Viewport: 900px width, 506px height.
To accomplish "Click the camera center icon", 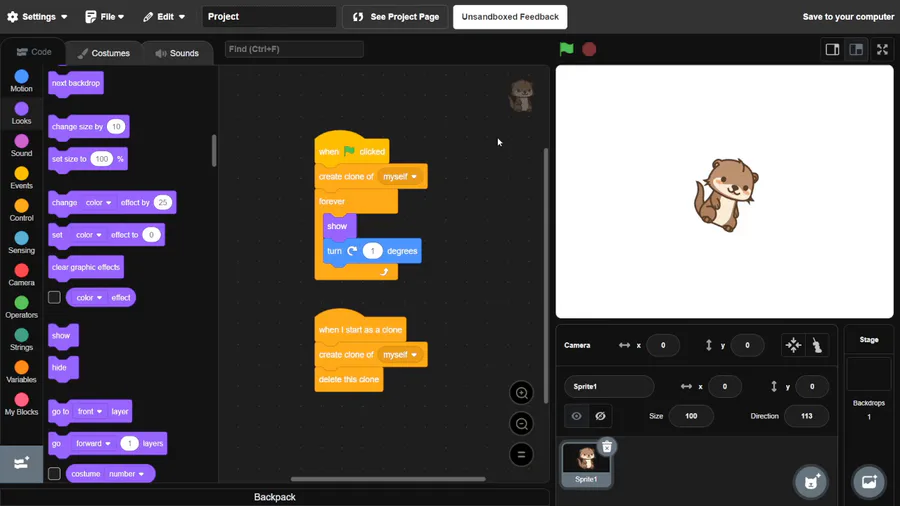I will click(x=793, y=345).
